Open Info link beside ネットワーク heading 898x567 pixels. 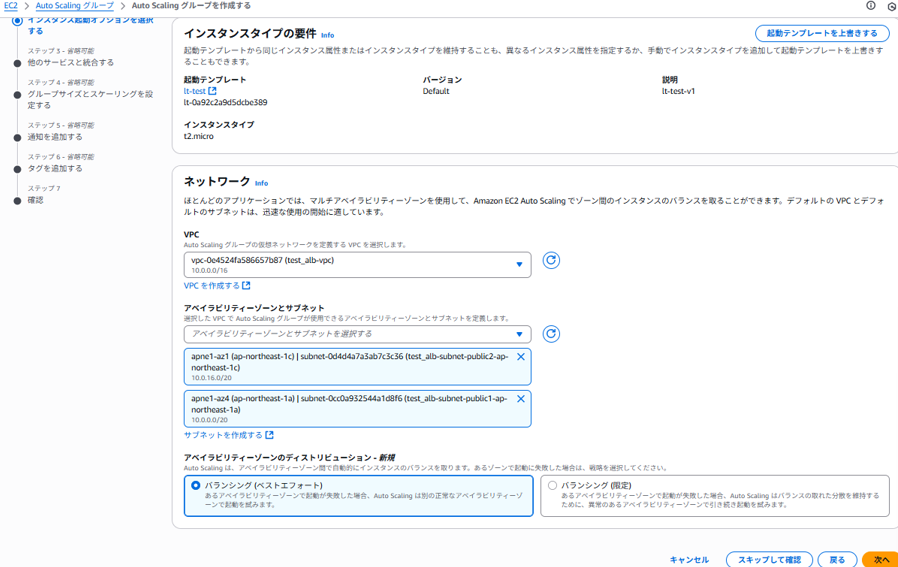tap(261, 183)
